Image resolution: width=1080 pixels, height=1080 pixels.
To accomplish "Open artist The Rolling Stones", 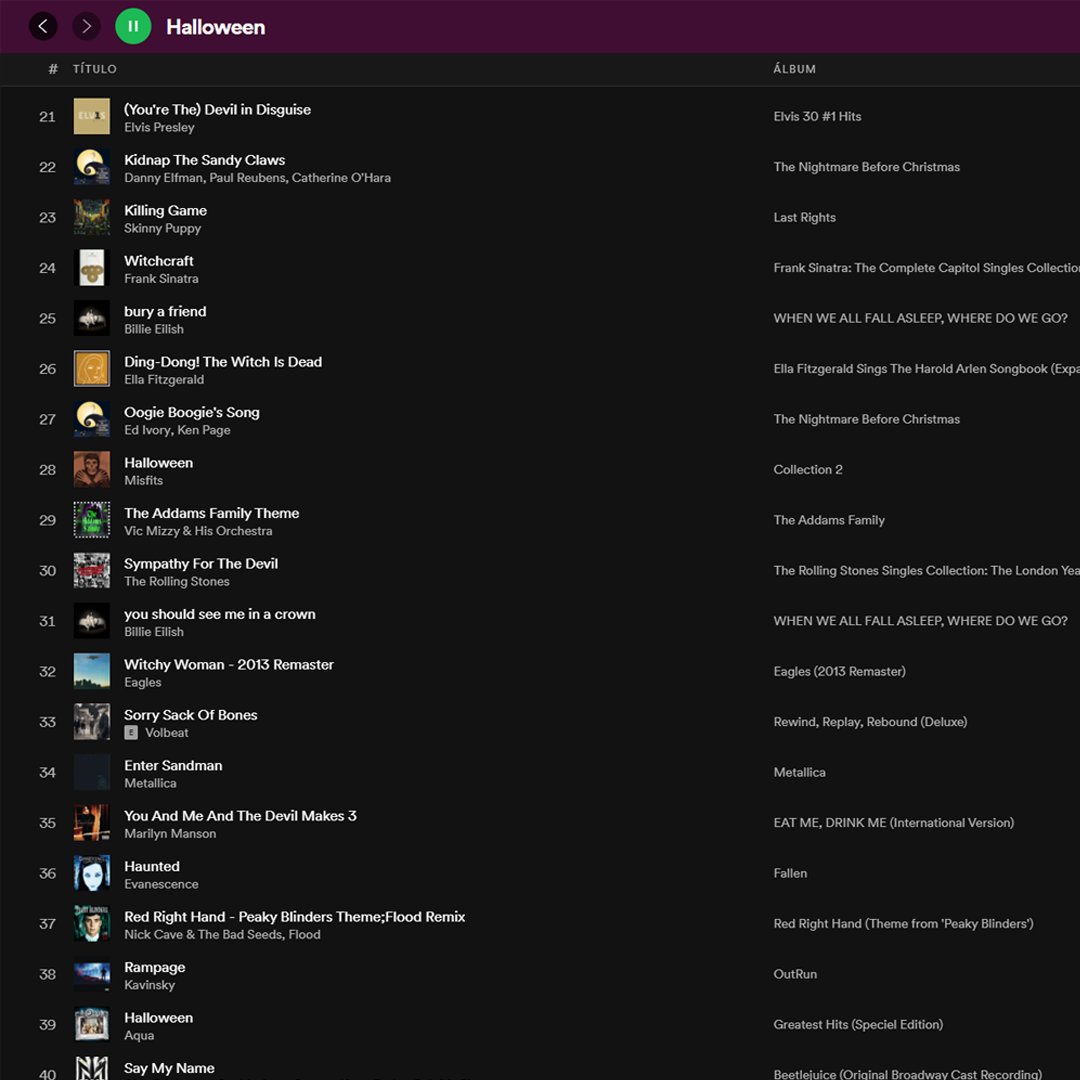I will pyautogui.click(x=177, y=581).
